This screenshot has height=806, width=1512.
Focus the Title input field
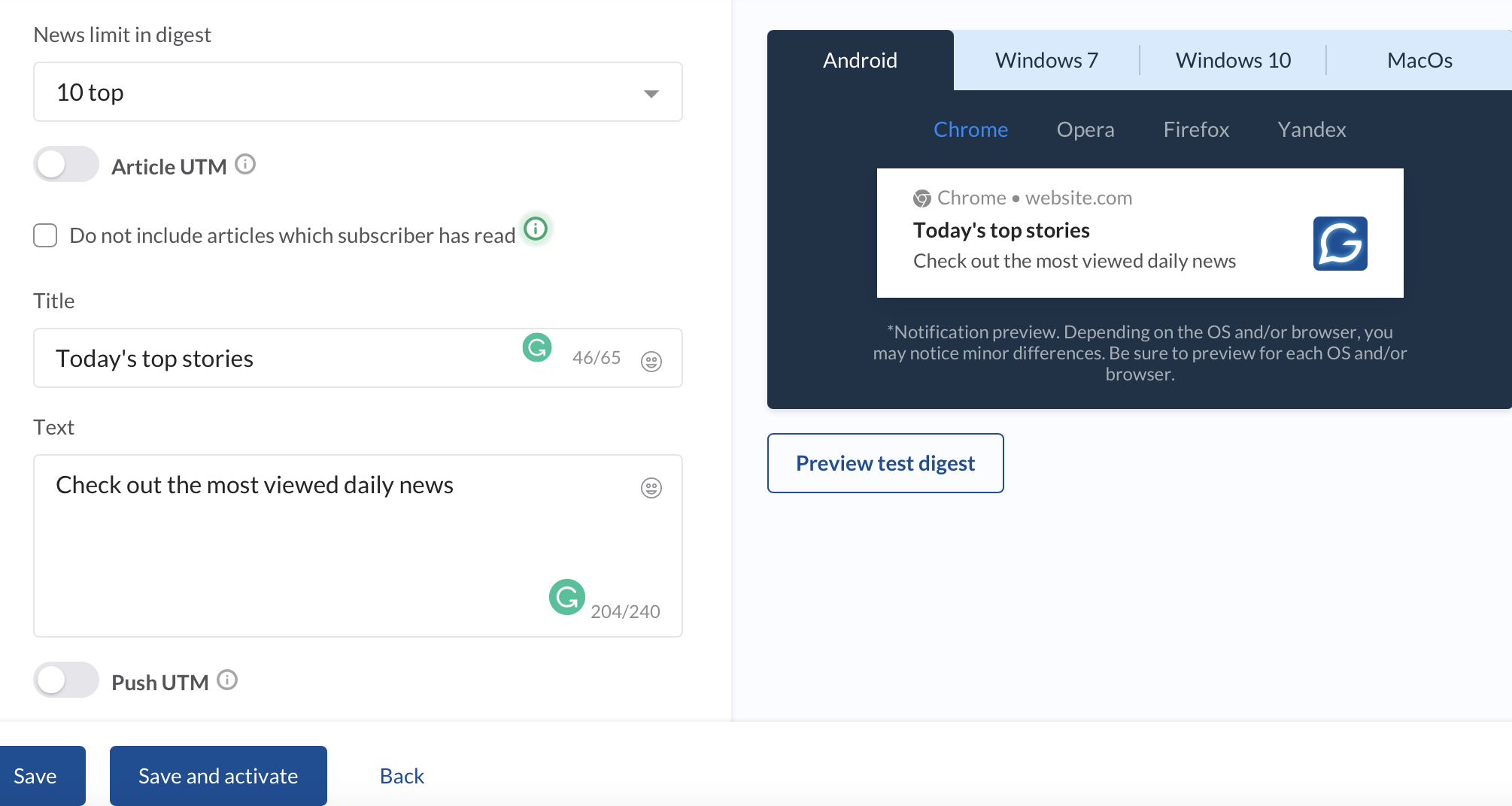tap(278, 359)
